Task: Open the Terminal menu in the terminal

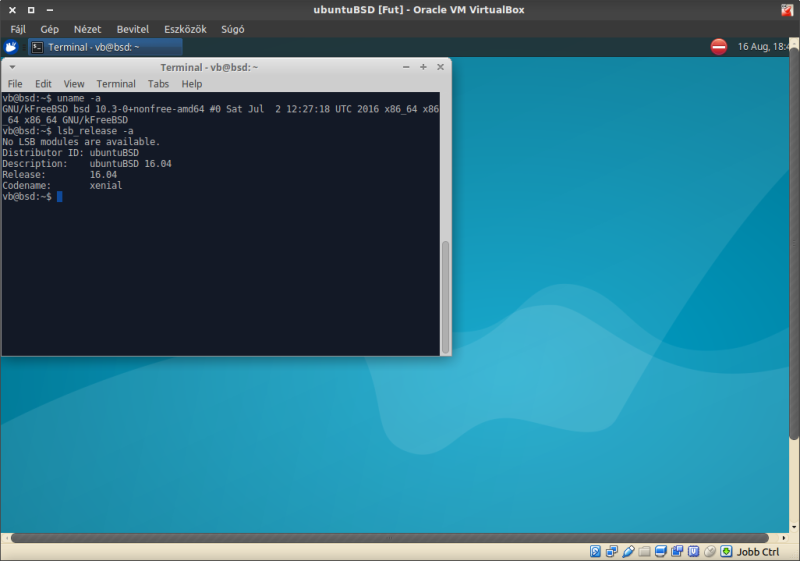Action: (116, 84)
